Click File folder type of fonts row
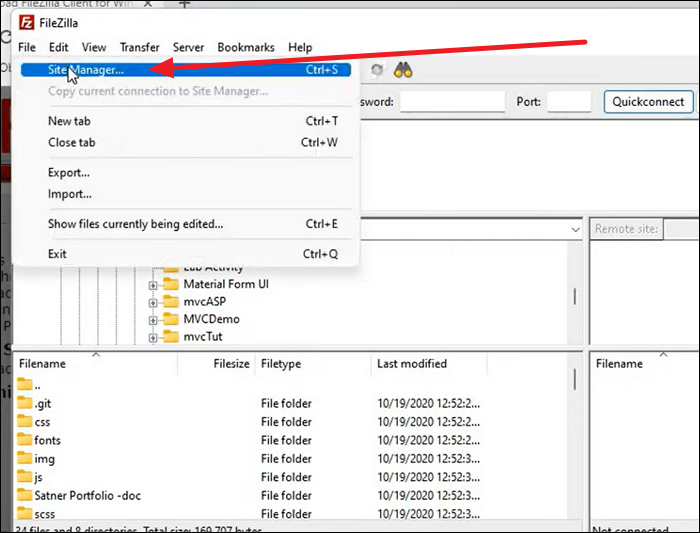The image size is (700, 533). coord(286,440)
